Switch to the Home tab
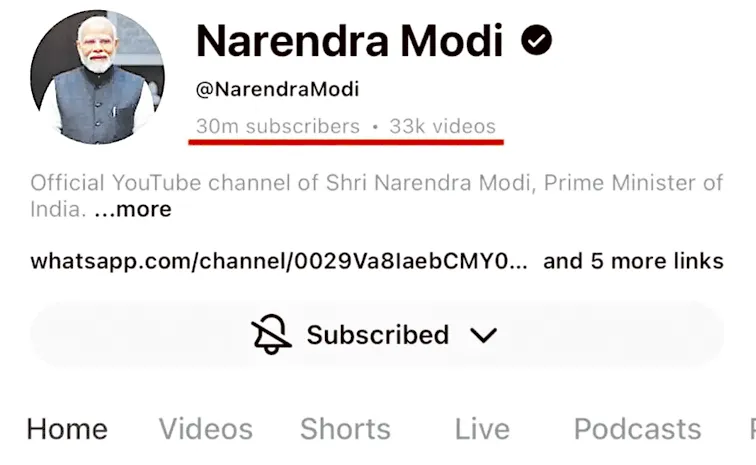The width and height of the screenshot is (756, 465). point(67,429)
